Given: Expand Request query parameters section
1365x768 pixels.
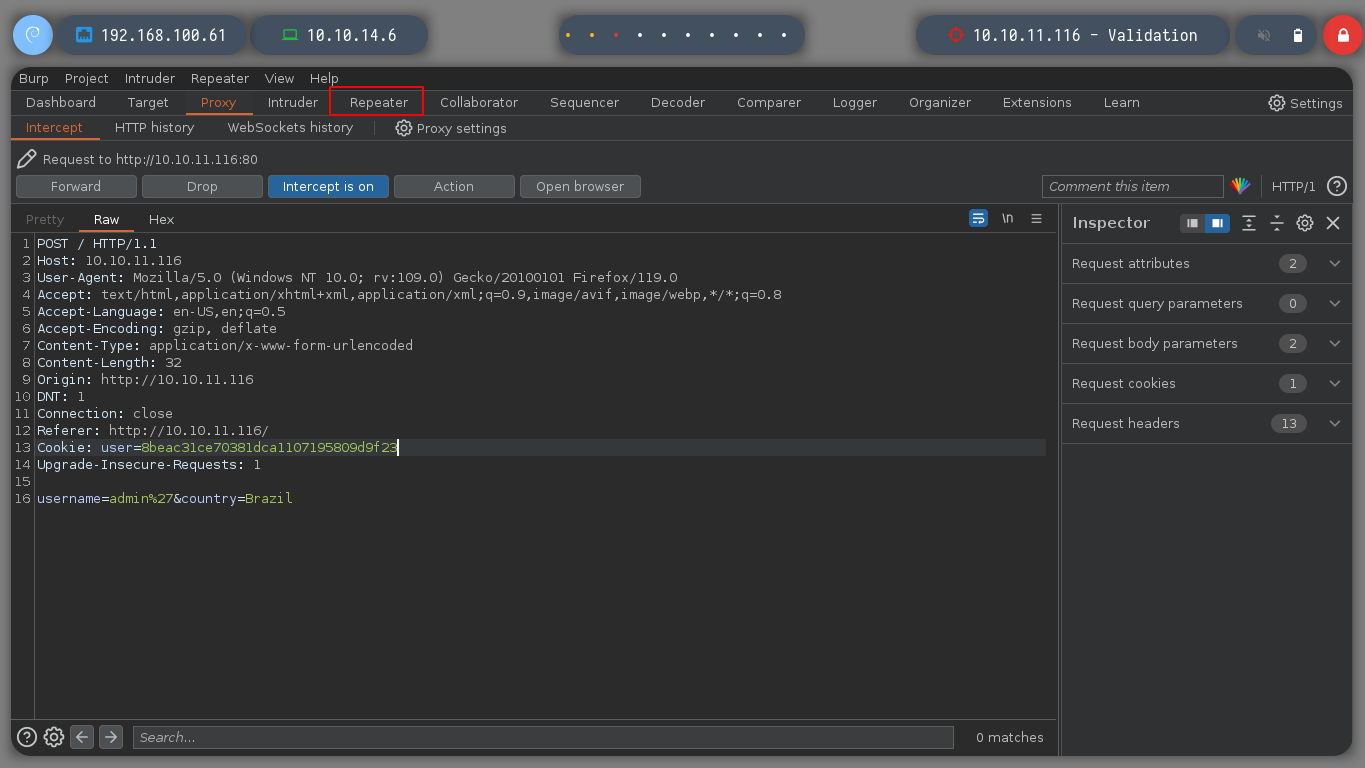Looking at the screenshot, I should pos(1206,304).
